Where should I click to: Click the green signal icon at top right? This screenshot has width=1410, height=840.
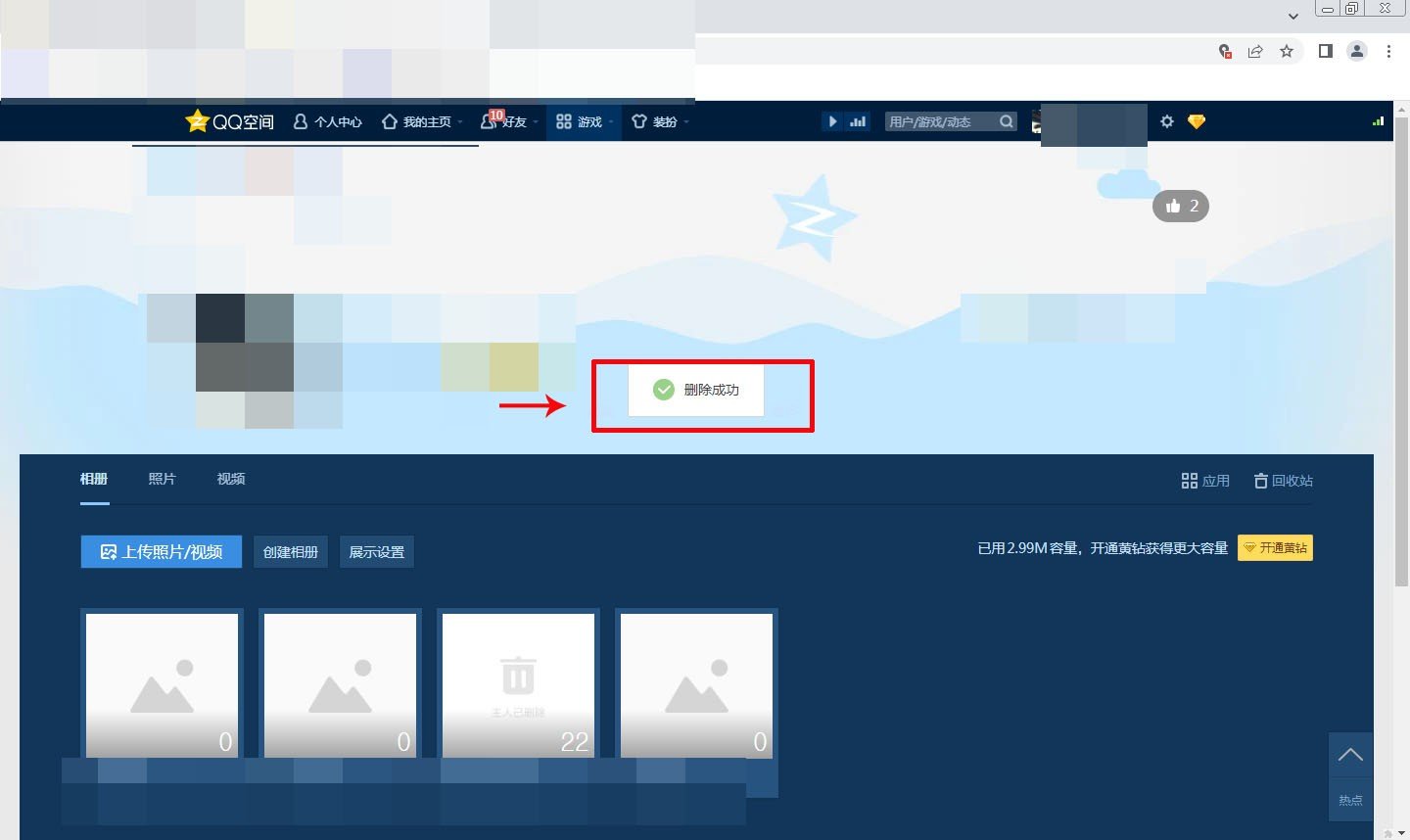pyautogui.click(x=1378, y=121)
